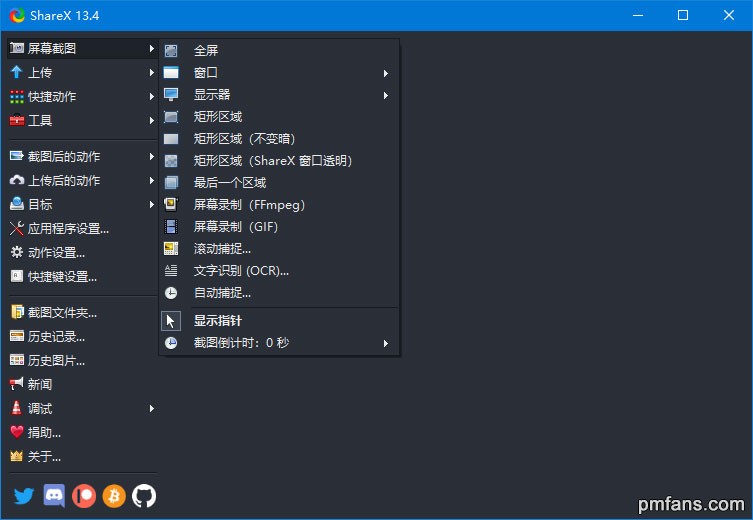Image resolution: width=753 pixels, height=520 pixels.
Task: Click the 显示器 monitor icon
Action: (x=171, y=95)
